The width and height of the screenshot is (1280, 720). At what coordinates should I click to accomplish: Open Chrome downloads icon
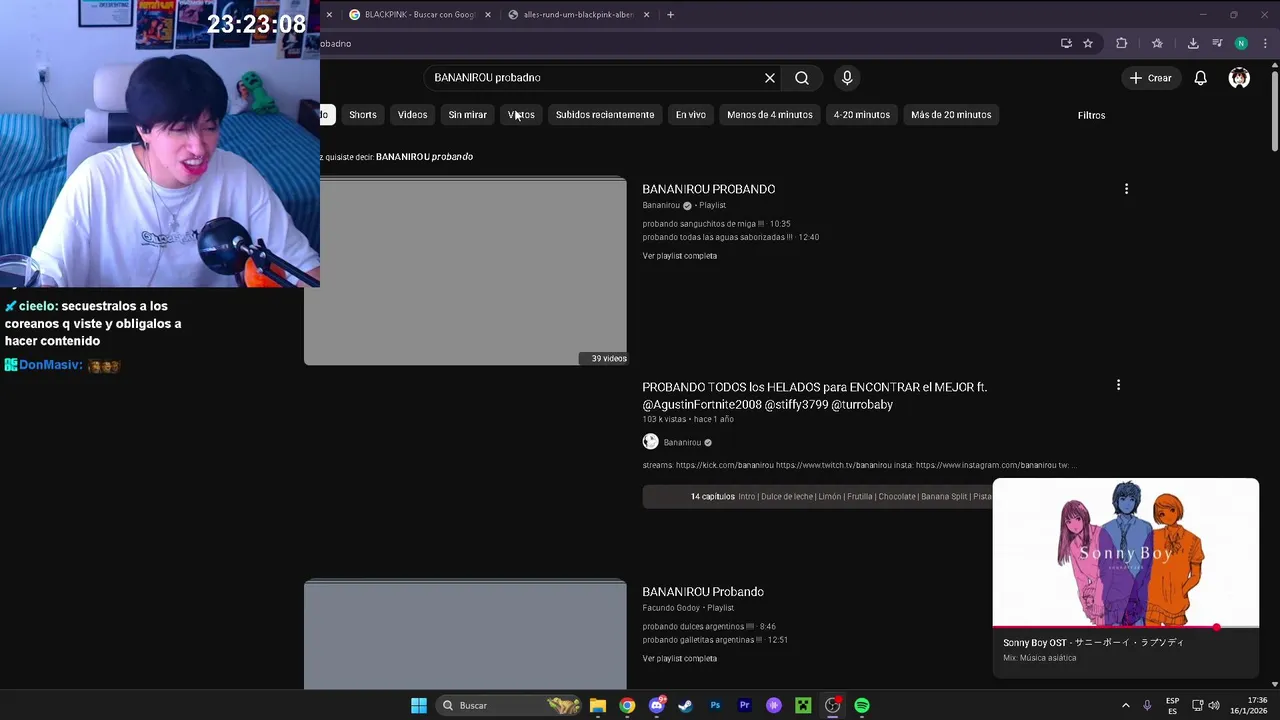click(x=1193, y=43)
